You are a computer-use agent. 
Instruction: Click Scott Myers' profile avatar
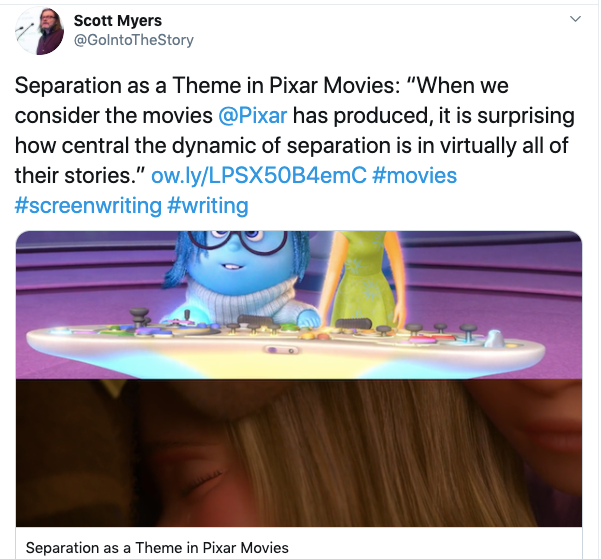pos(39,31)
